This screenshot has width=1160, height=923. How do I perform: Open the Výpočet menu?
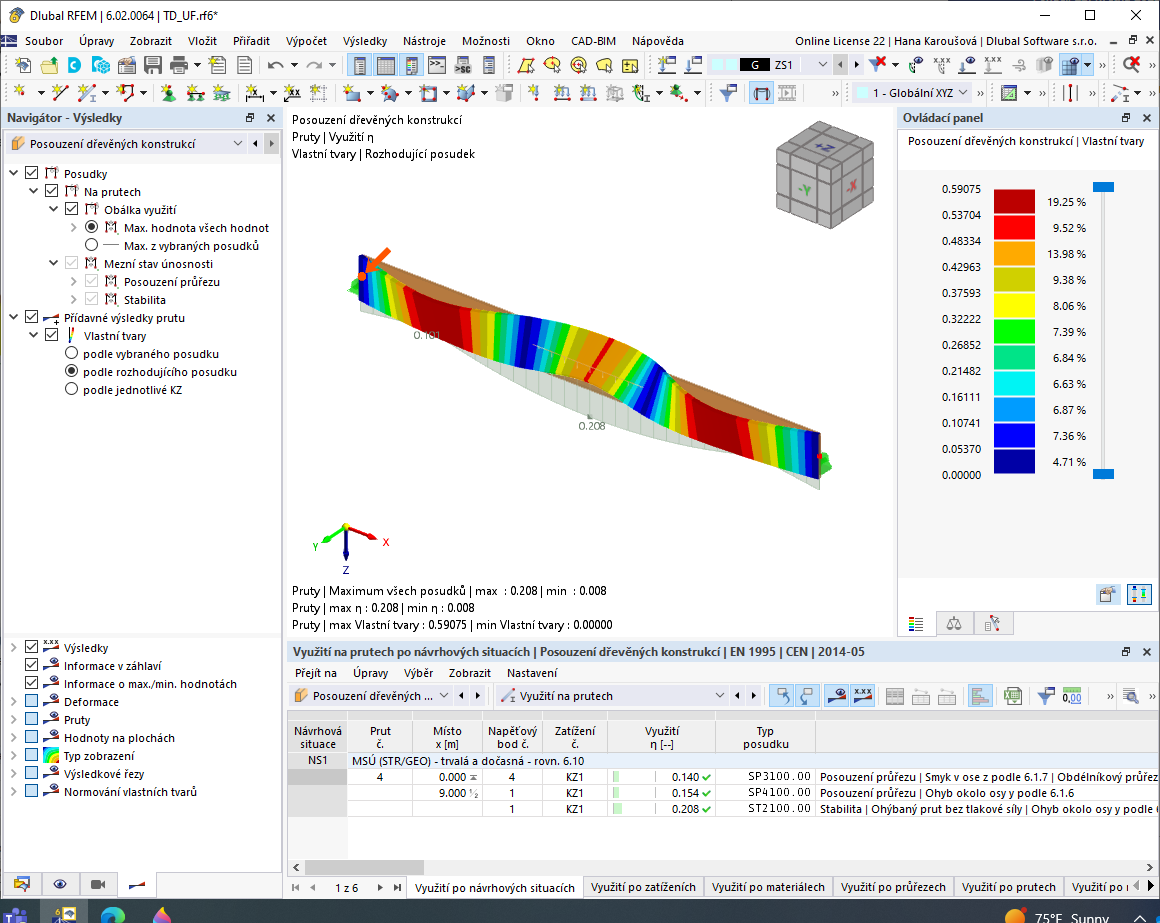pos(306,41)
